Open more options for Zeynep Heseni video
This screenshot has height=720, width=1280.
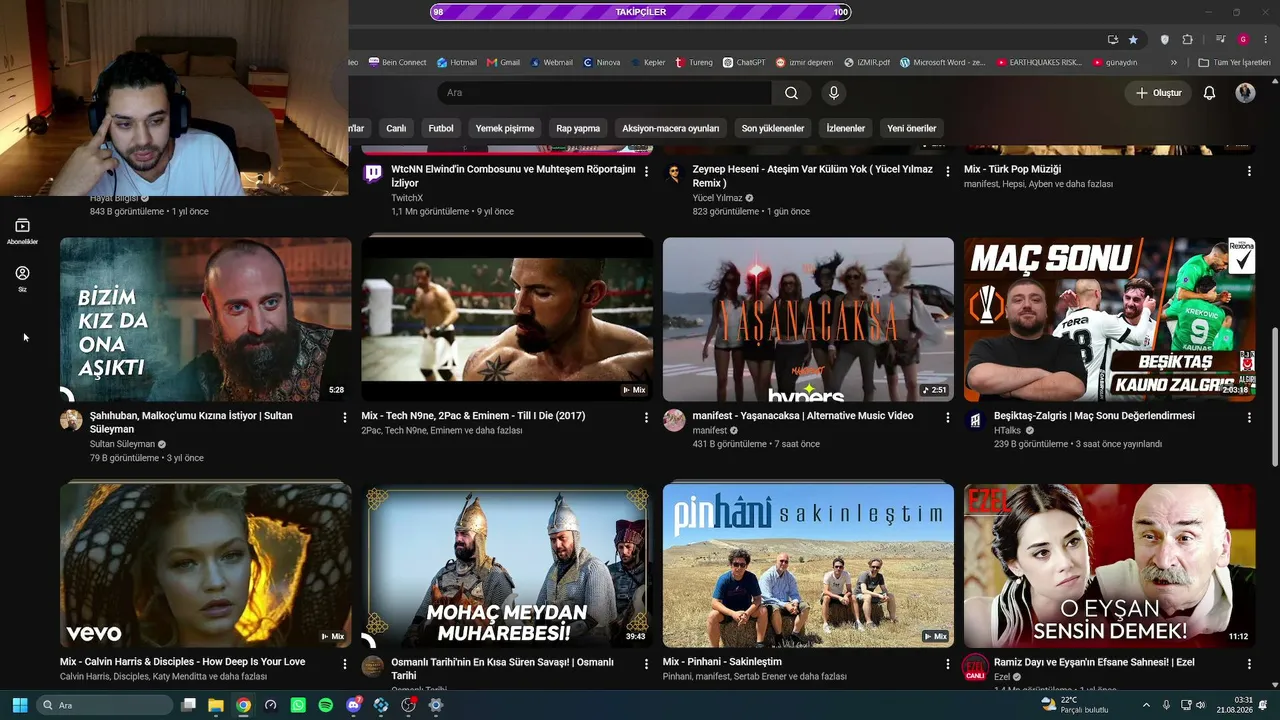click(x=948, y=171)
